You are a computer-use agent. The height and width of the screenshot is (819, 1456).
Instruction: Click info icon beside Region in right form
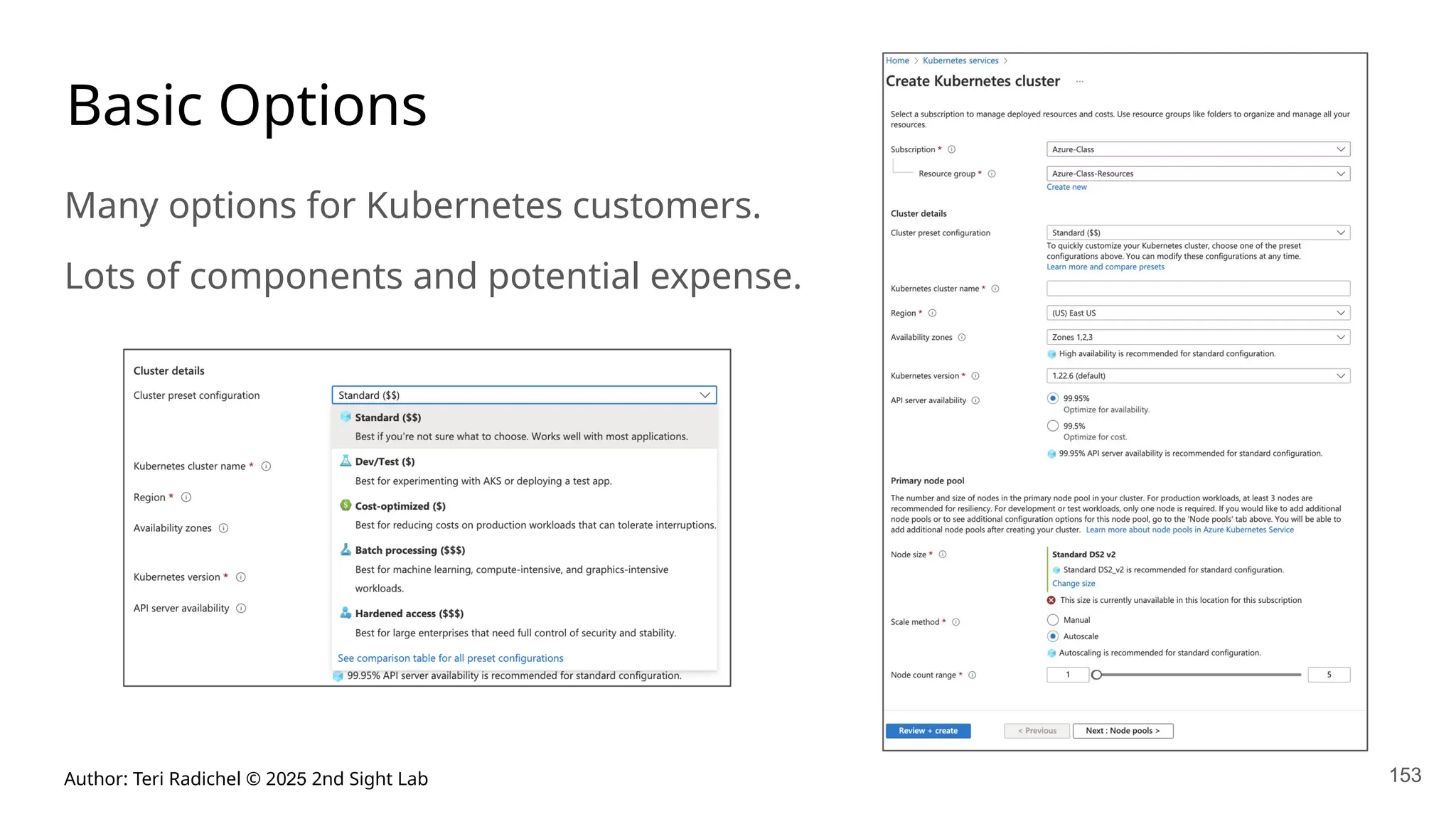point(932,313)
